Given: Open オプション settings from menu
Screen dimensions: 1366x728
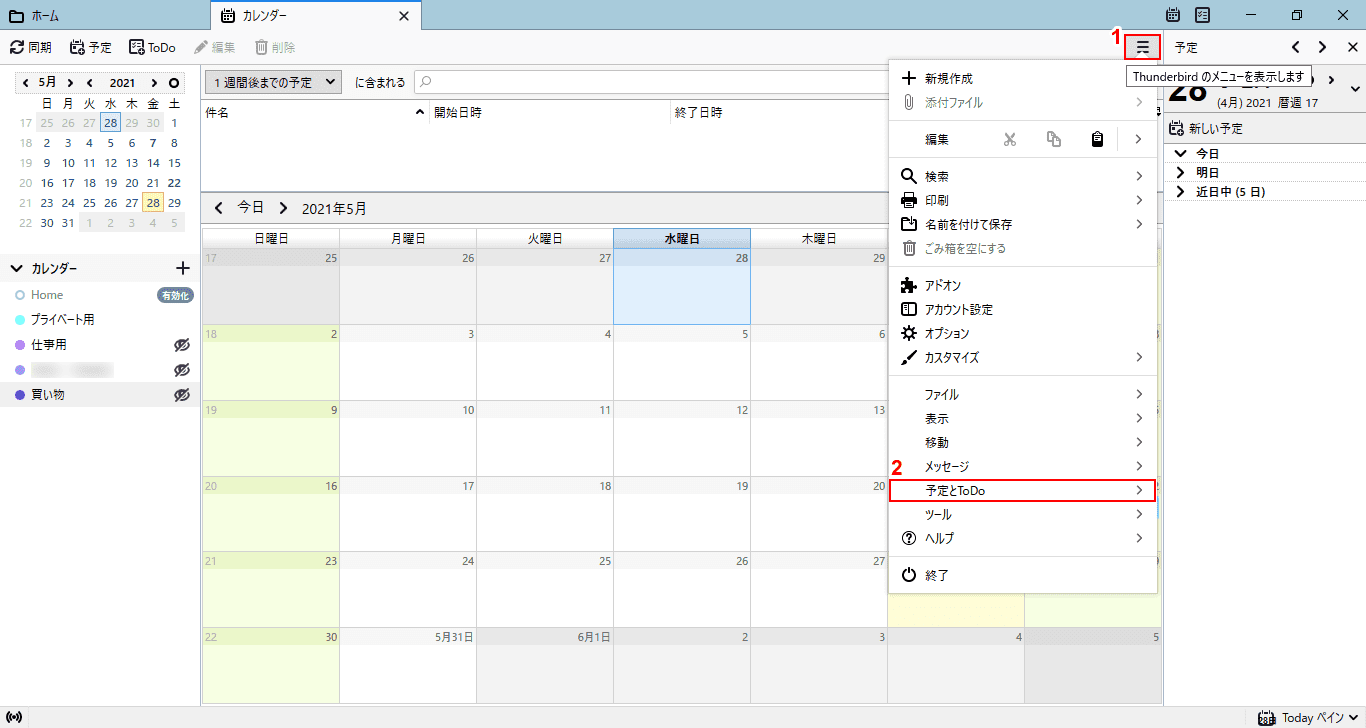Looking at the screenshot, I should pyautogui.click(x=1023, y=333).
